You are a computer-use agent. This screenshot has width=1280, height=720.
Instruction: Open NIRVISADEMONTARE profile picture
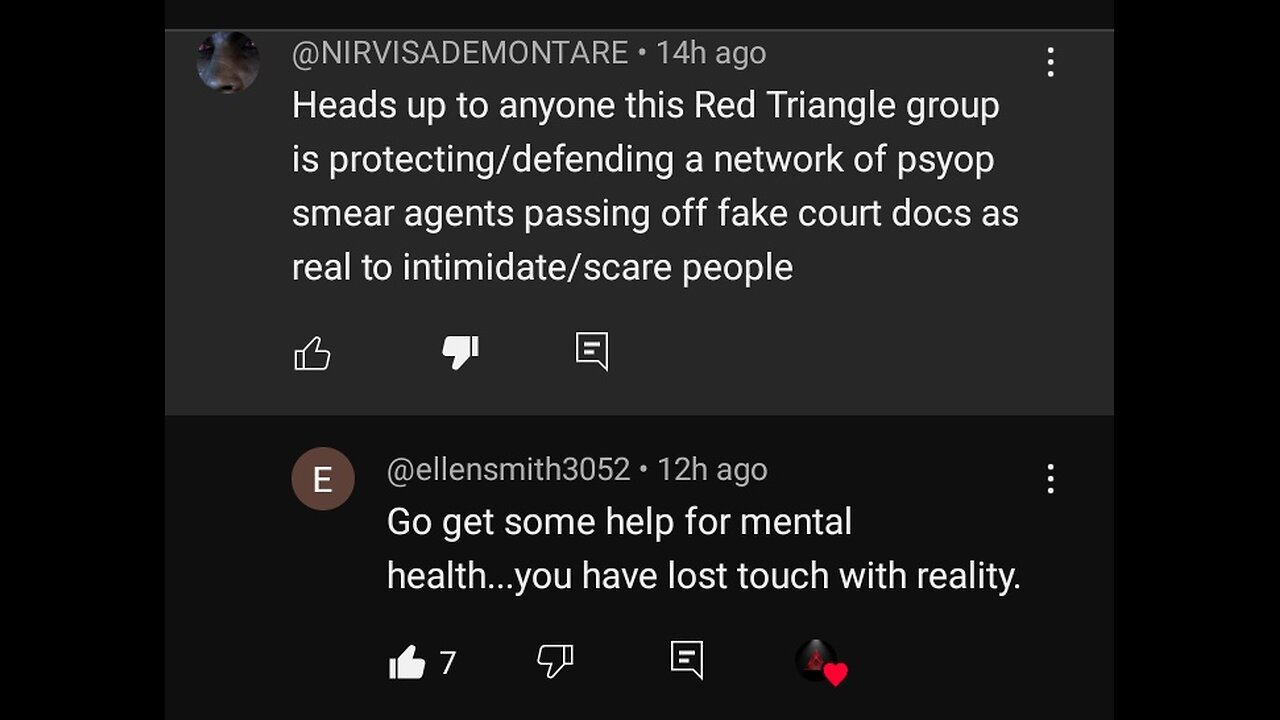click(x=228, y=61)
